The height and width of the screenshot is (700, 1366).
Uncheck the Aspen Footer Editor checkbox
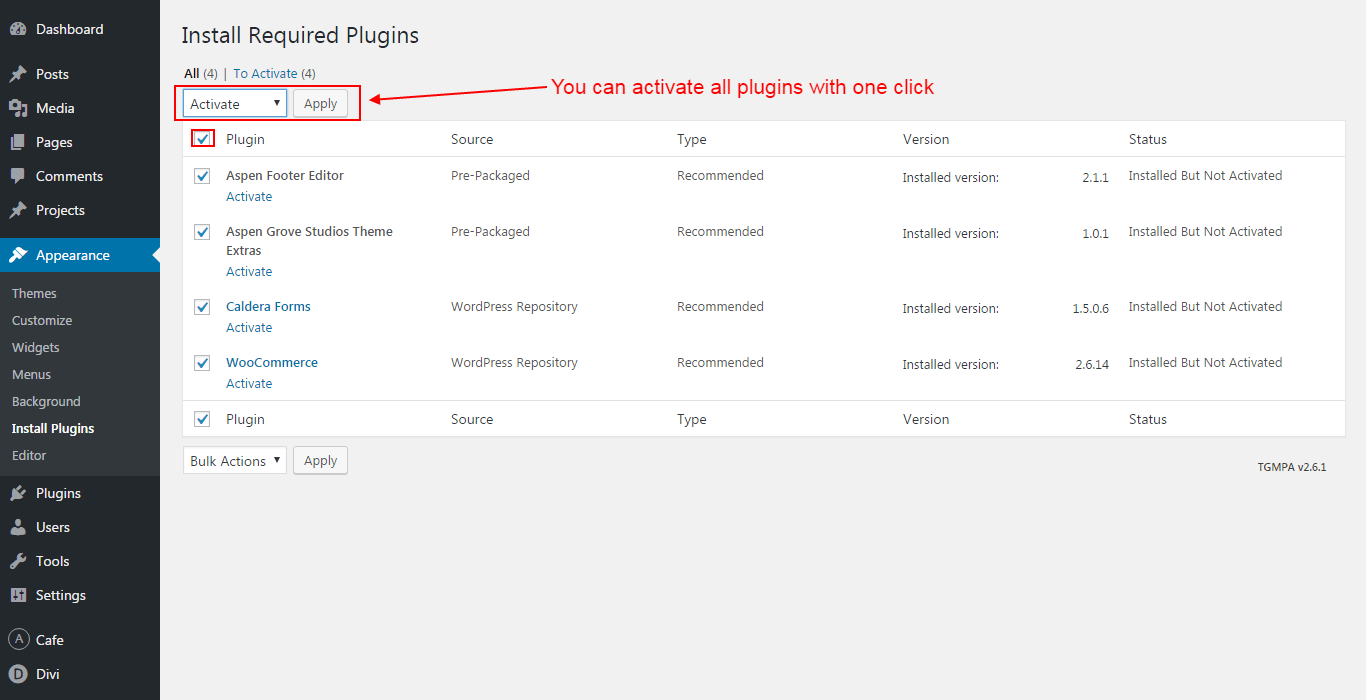[x=202, y=176]
